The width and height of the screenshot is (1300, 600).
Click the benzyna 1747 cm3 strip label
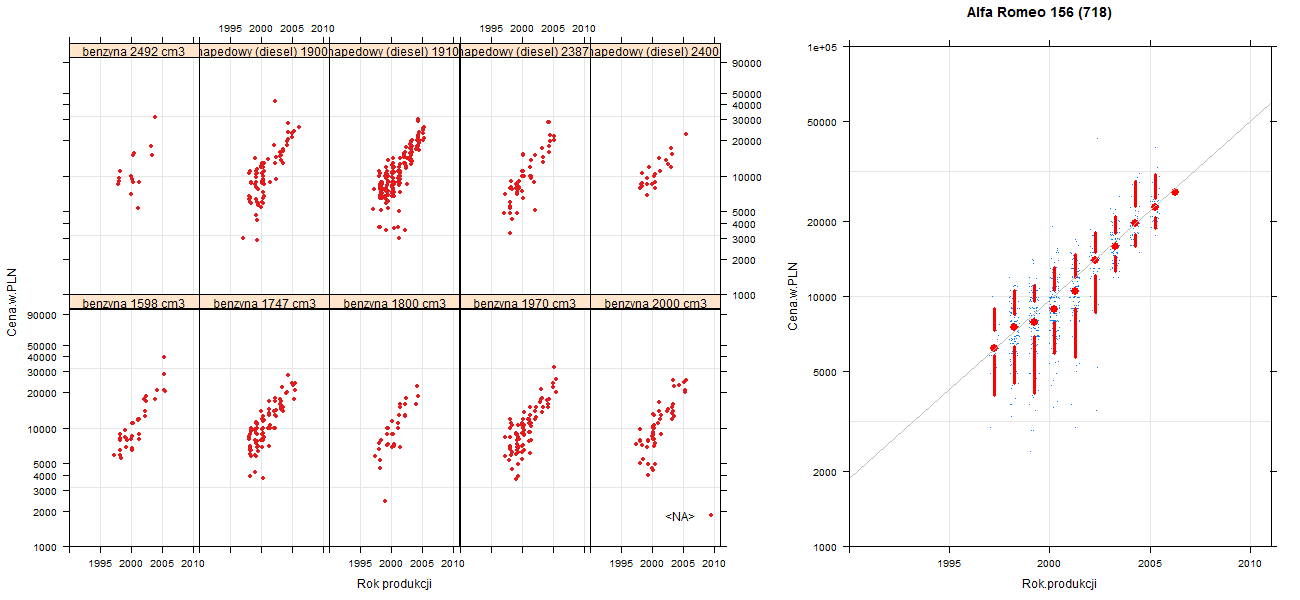(x=264, y=302)
